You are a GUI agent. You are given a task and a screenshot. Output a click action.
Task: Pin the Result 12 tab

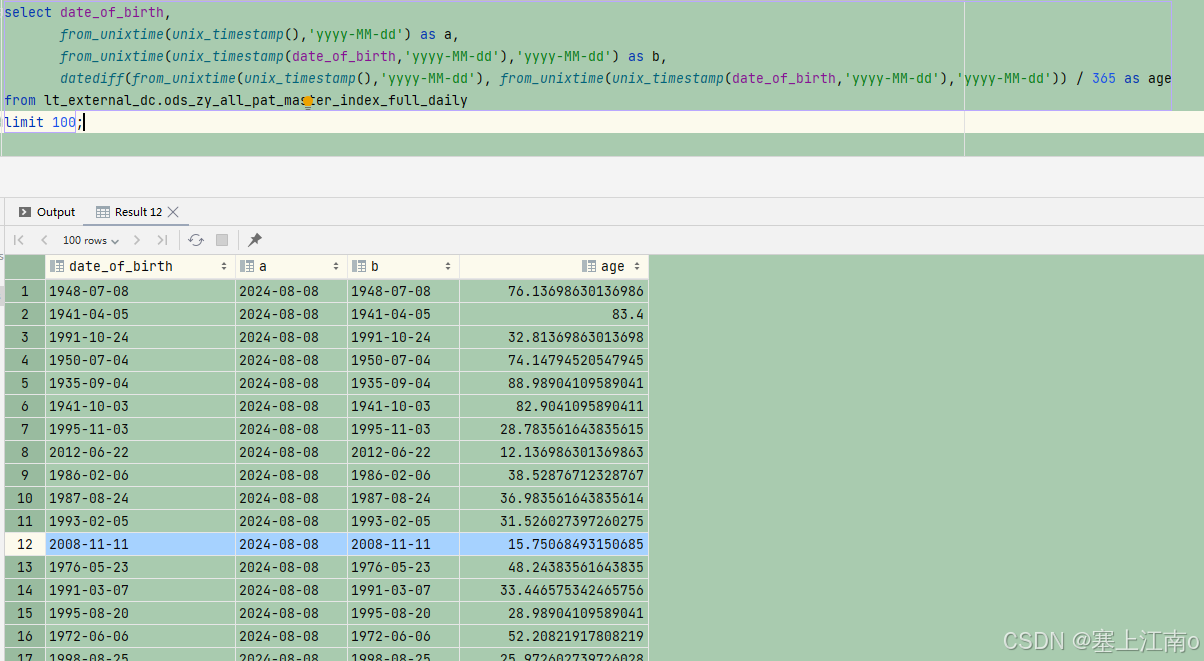[255, 240]
